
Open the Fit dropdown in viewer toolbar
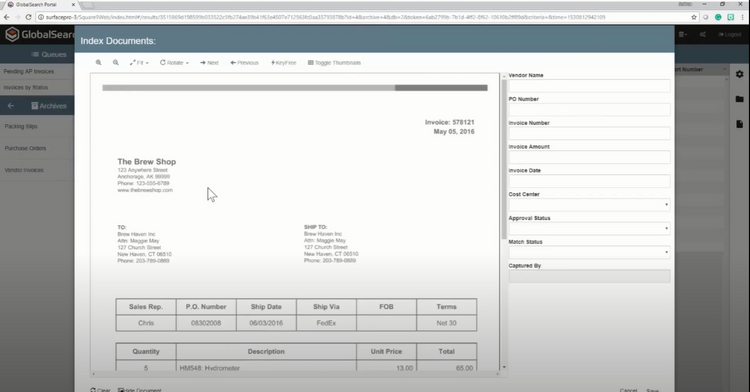[139, 63]
